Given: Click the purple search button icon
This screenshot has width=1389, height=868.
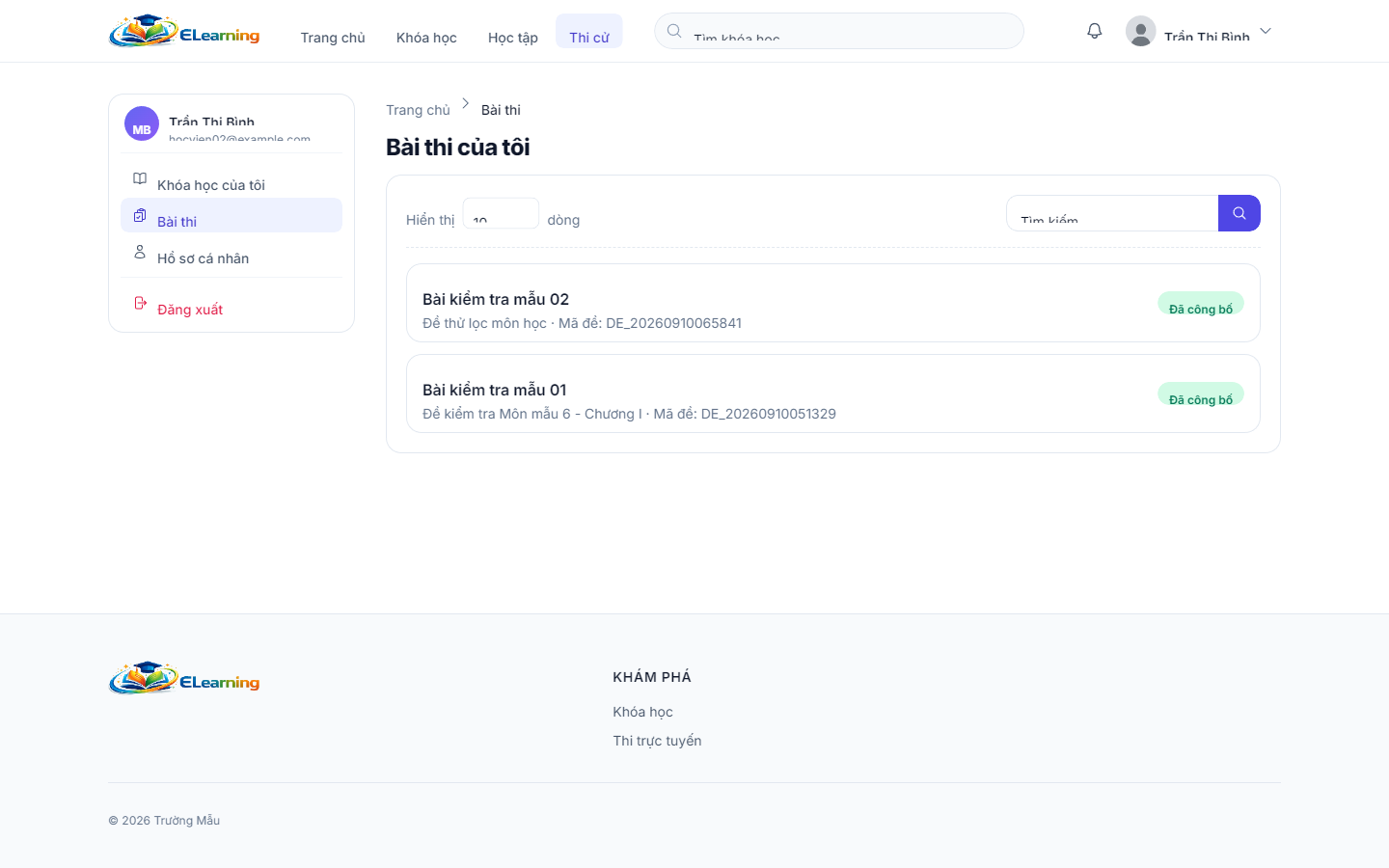Looking at the screenshot, I should [1239, 213].
